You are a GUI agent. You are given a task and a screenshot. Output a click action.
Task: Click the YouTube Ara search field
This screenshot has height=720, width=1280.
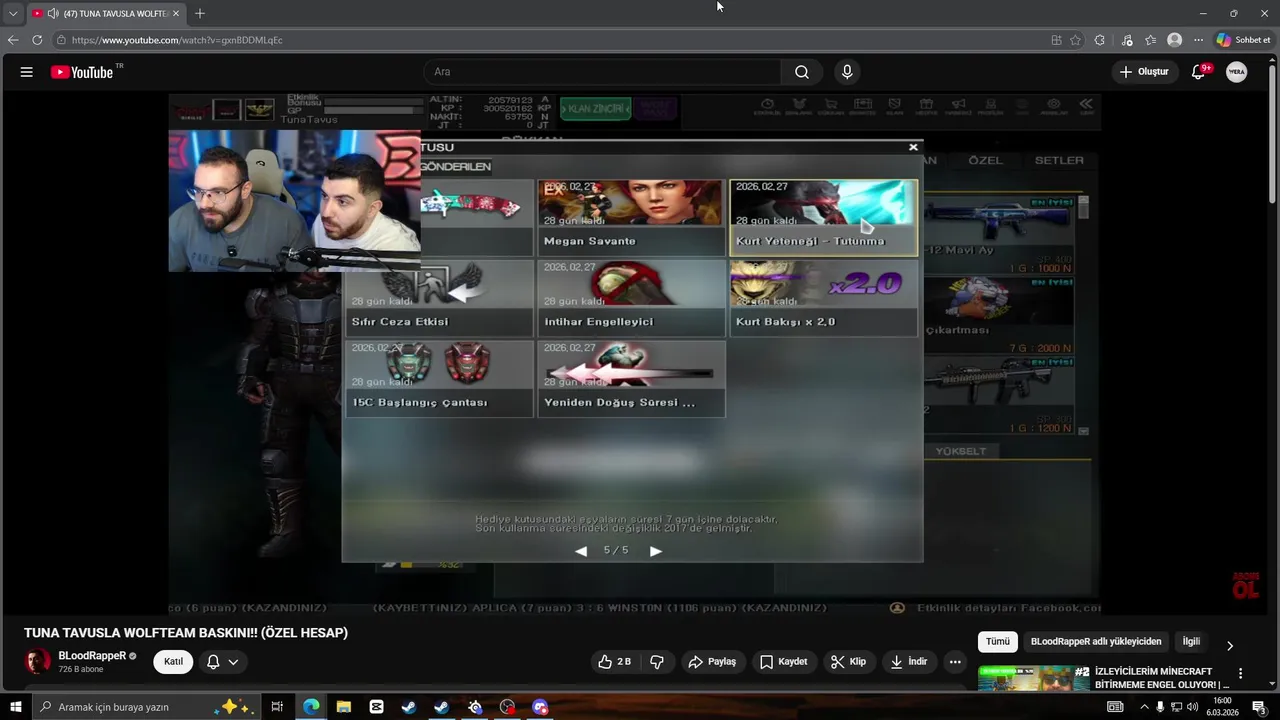(602, 72)
